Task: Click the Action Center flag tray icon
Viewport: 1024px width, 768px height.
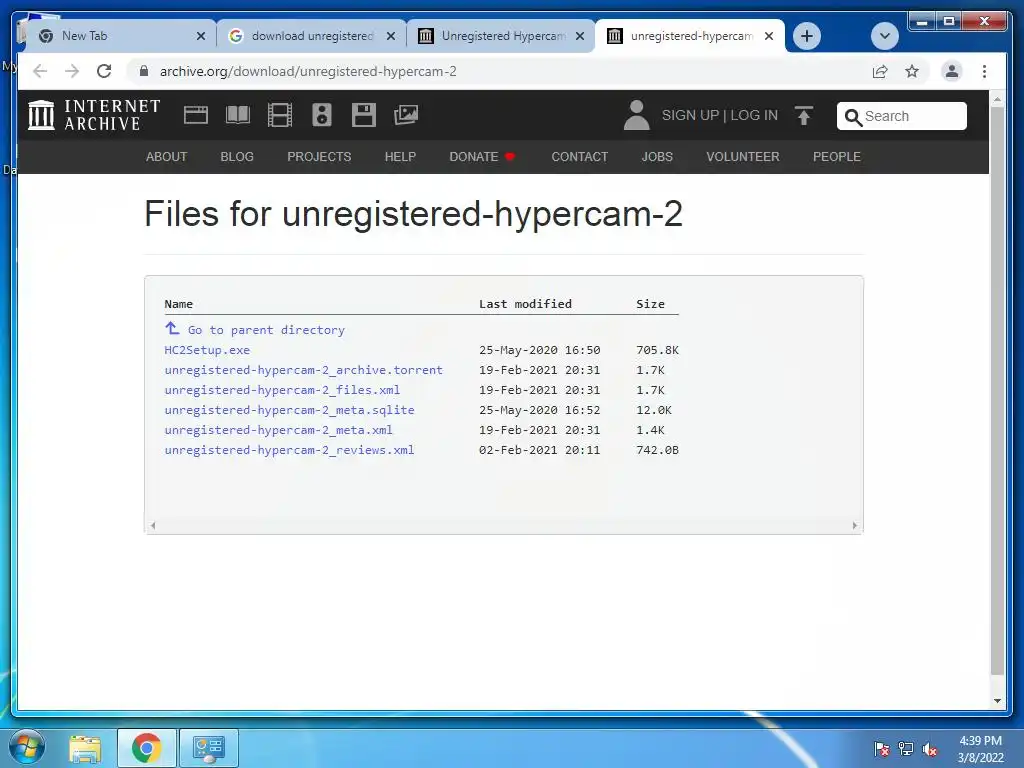Action: [x=881, y=749]
